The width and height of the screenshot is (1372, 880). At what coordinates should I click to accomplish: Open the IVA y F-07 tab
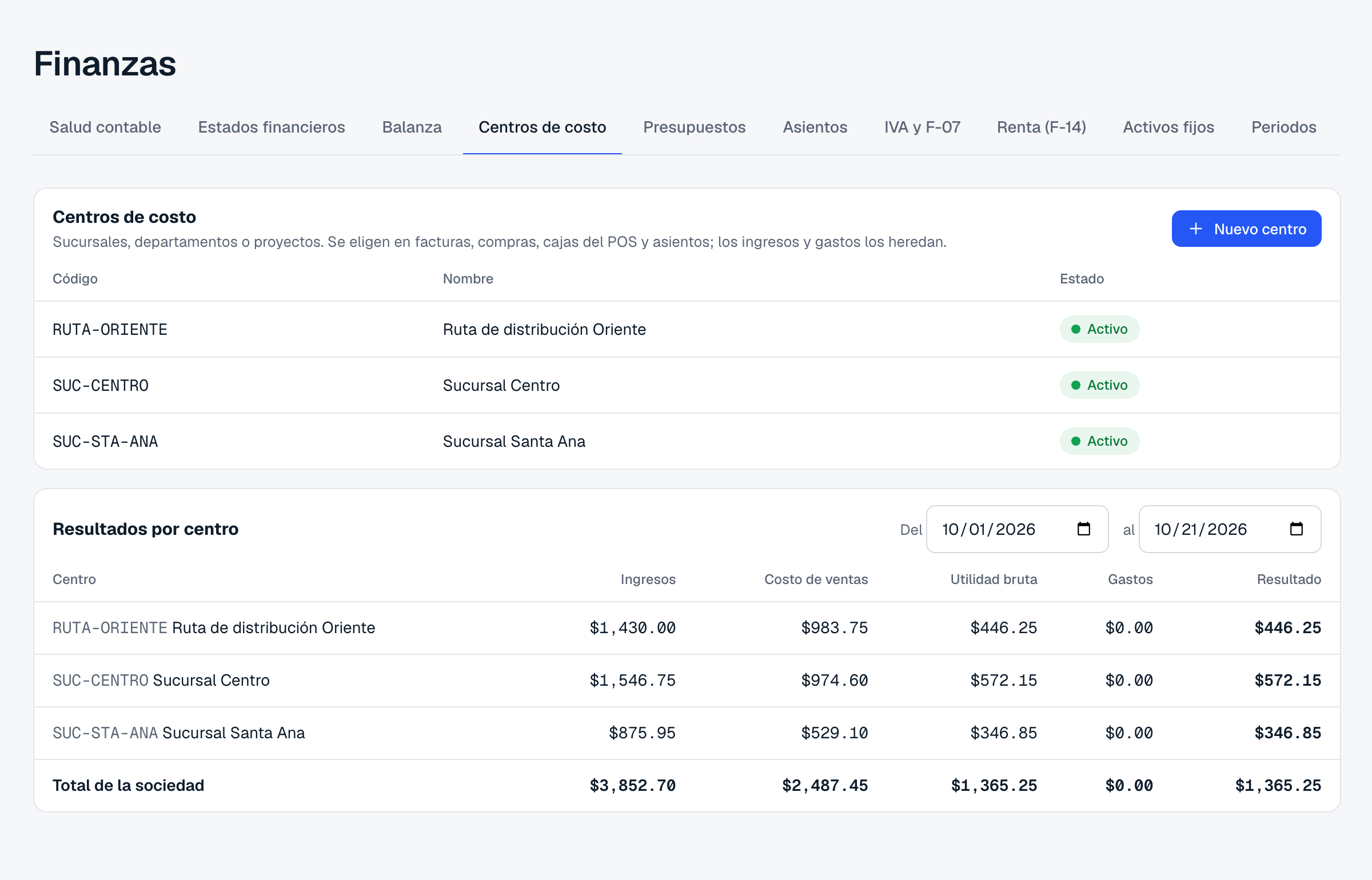(x=922, y=127)
